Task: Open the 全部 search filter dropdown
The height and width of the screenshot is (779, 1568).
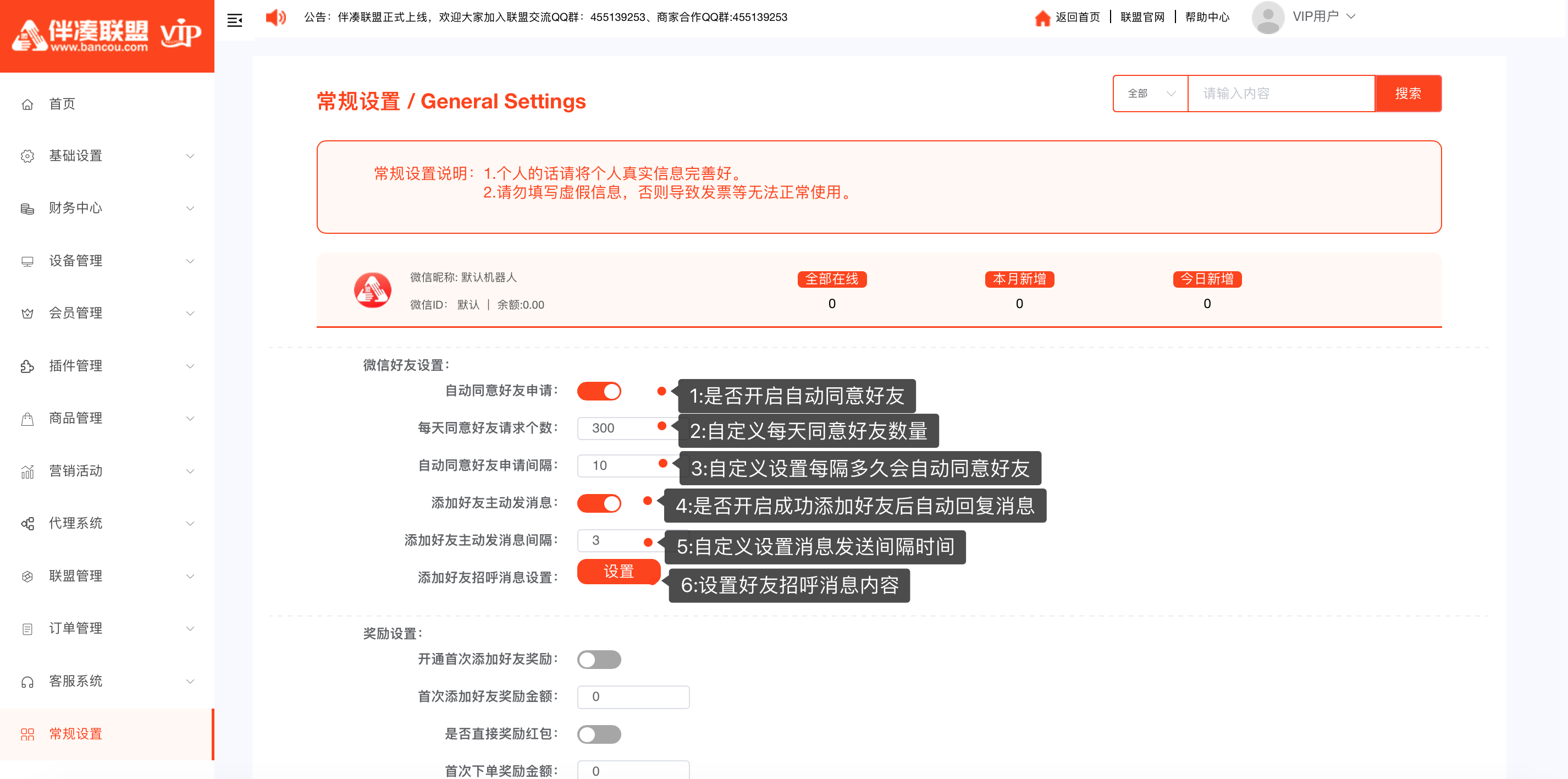Action: point(1150,93)
